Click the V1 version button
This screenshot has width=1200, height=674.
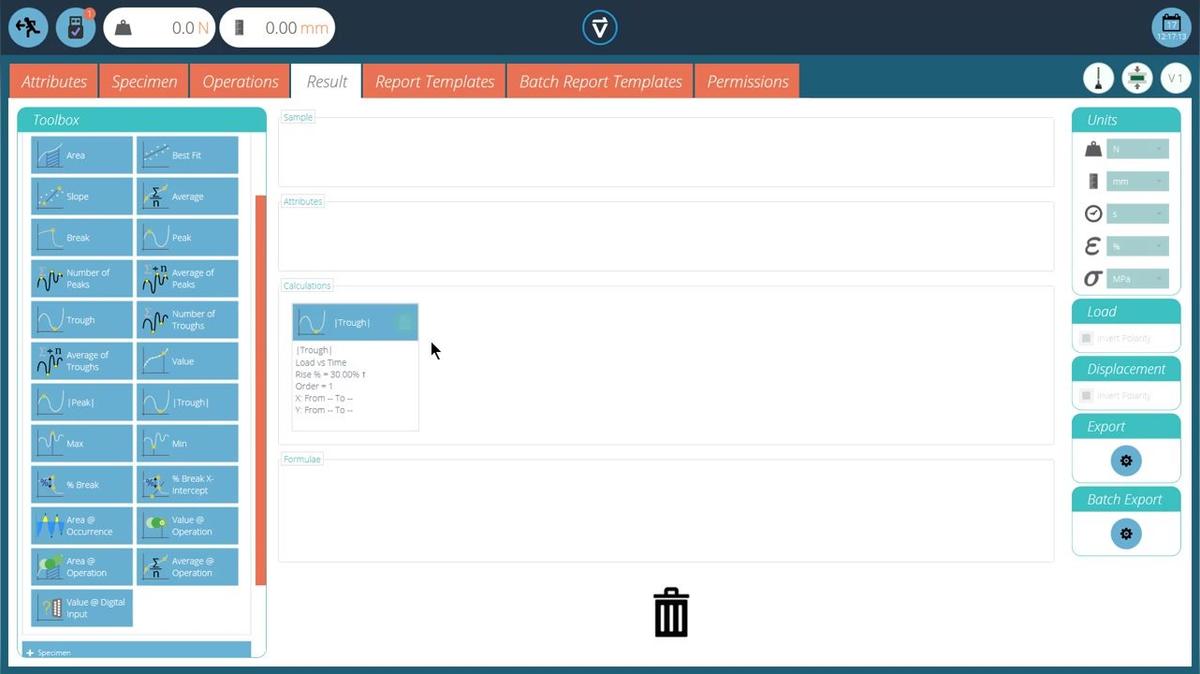[1175, 78]
